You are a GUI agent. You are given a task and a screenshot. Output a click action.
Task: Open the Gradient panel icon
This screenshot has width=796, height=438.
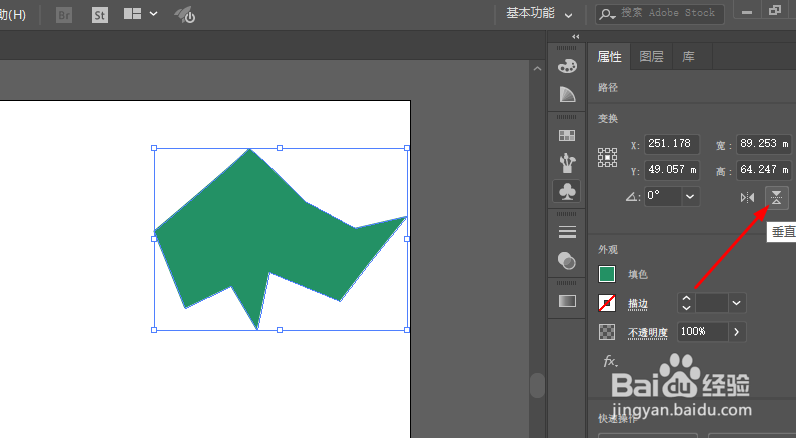coord(567,301)
